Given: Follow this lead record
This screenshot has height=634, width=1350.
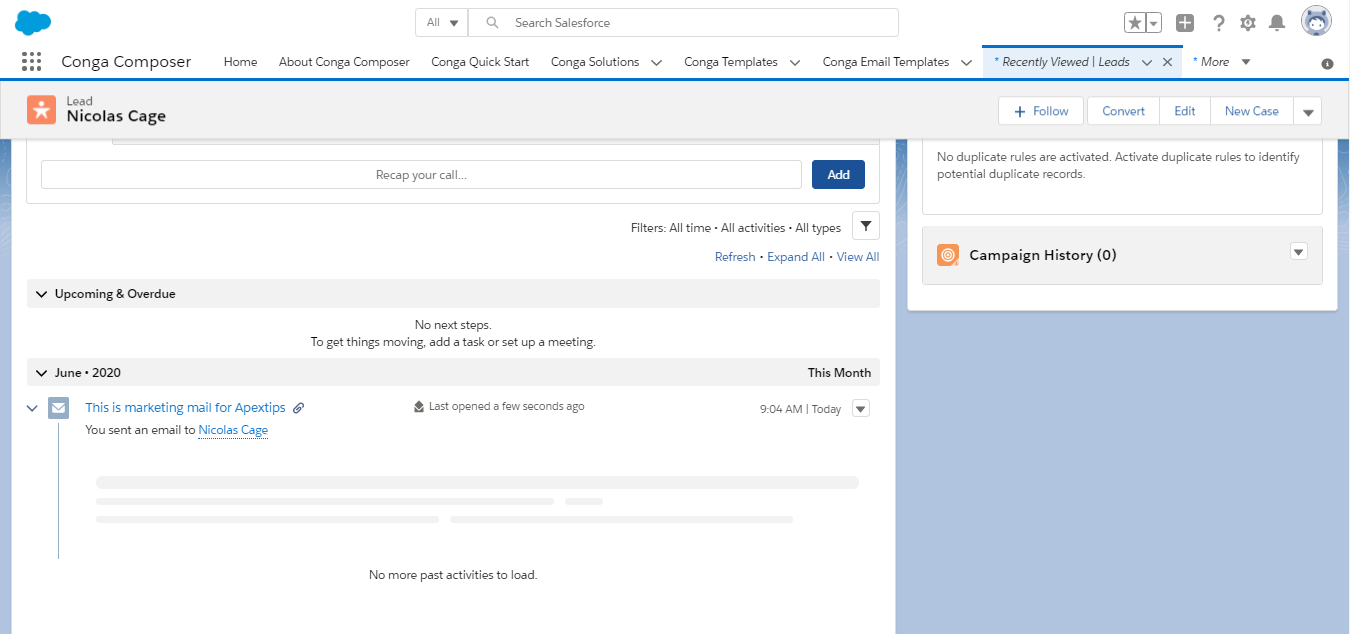Looking at the screenshot, I should point(1041,111).
